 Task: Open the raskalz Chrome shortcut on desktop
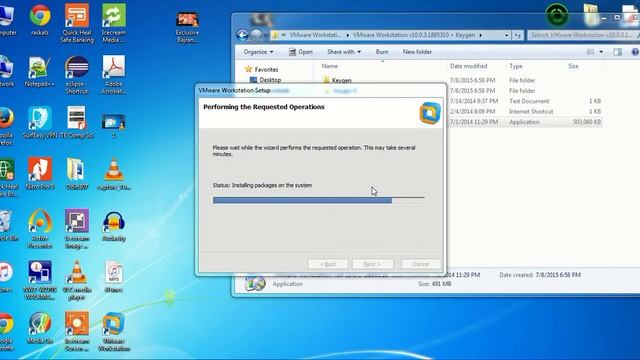(x=40, y=20)
